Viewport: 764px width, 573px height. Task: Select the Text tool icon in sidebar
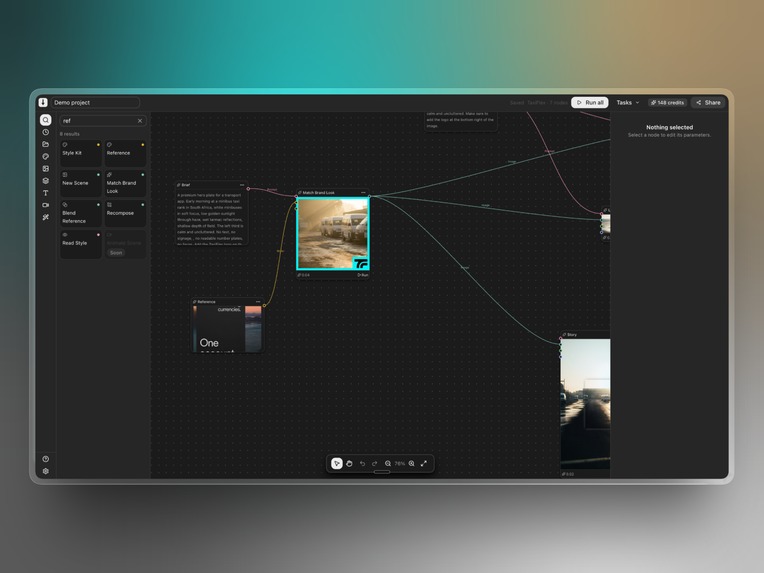[x=45, y=193]
